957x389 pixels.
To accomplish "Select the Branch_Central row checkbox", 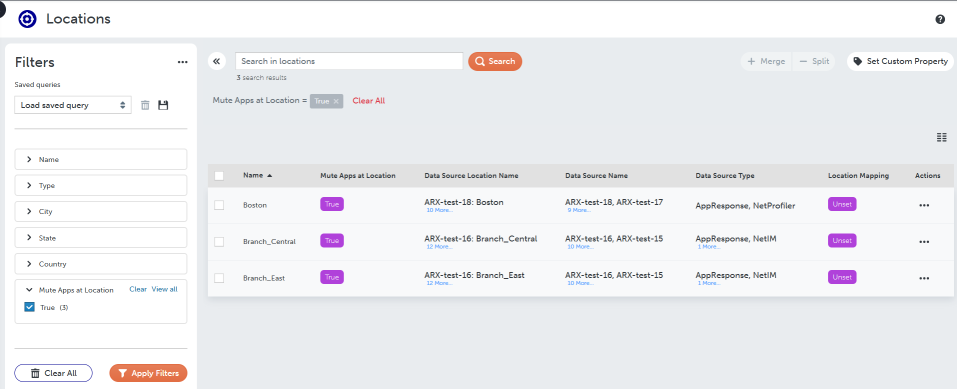I will pos(219,242).
